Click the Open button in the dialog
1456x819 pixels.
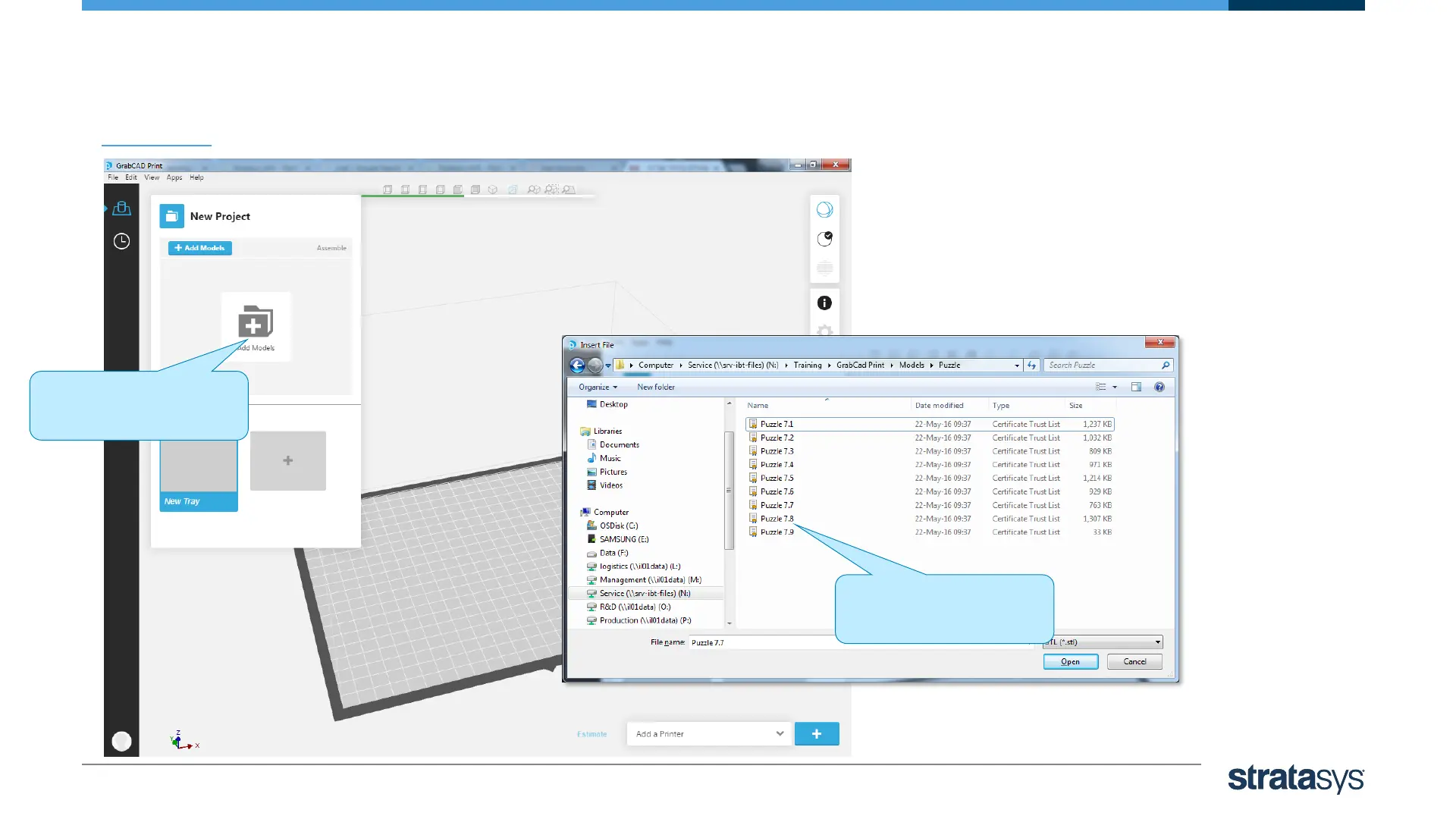(x=1070, y=661)
